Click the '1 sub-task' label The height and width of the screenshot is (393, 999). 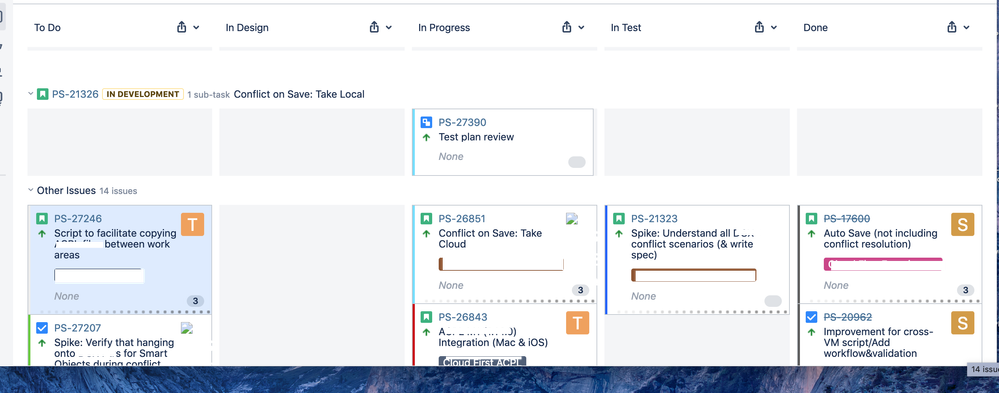(208, 94)
